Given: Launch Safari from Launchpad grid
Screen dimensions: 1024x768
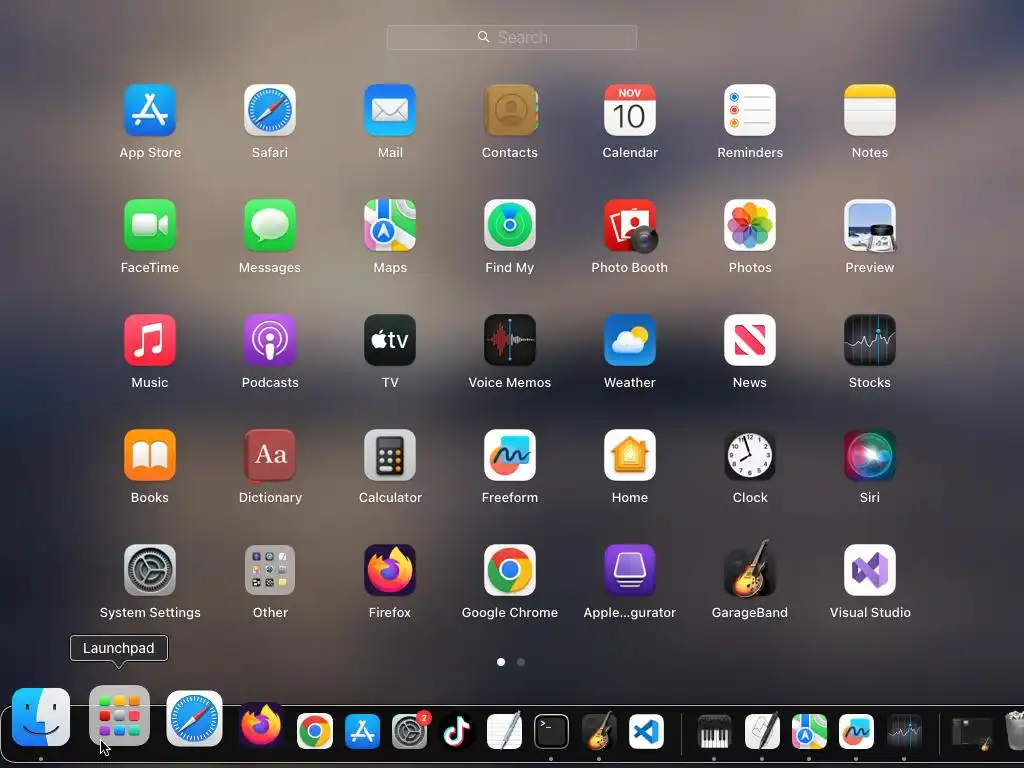Looking at the screenshot, I should coord(270,110).
